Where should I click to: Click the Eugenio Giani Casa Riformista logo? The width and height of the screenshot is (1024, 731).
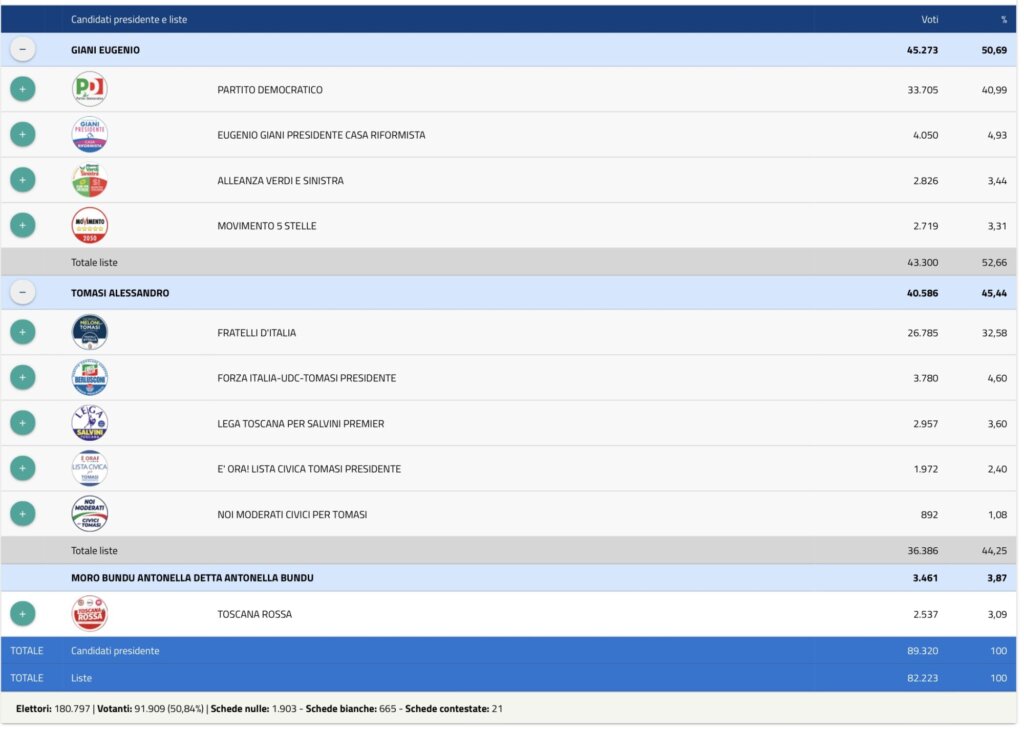click(89, 135)
